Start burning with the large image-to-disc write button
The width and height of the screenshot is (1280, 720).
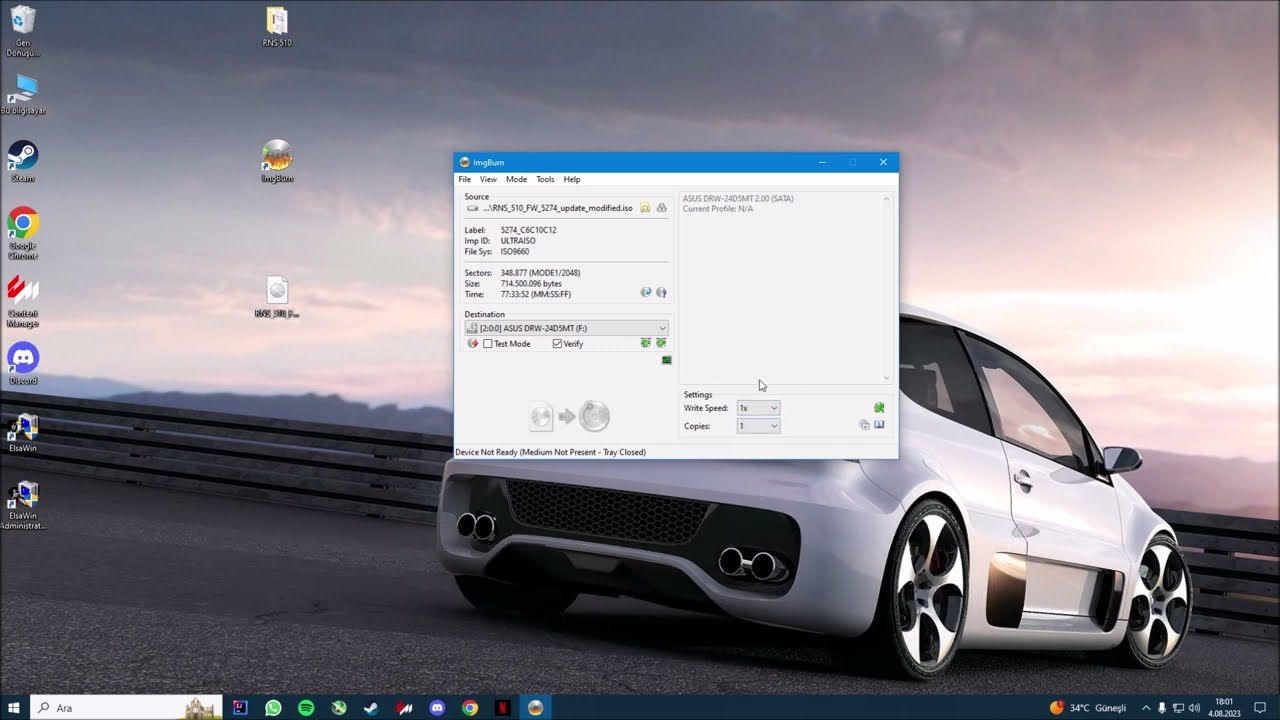(570, 416)
